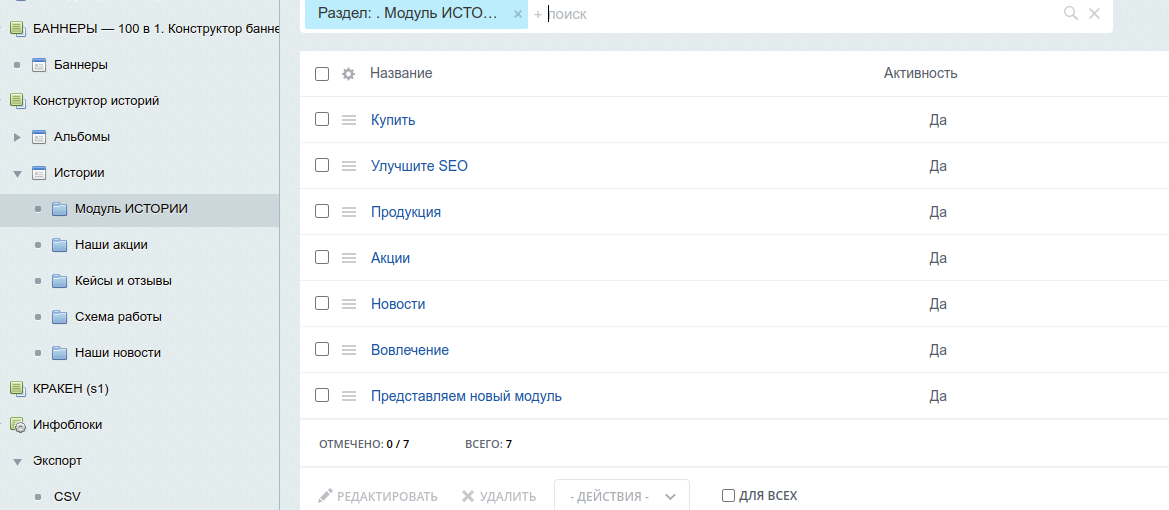Check the Купить row checkbox
The width and height of the screenshot is (1169, 510).
(x=322, y=119)
